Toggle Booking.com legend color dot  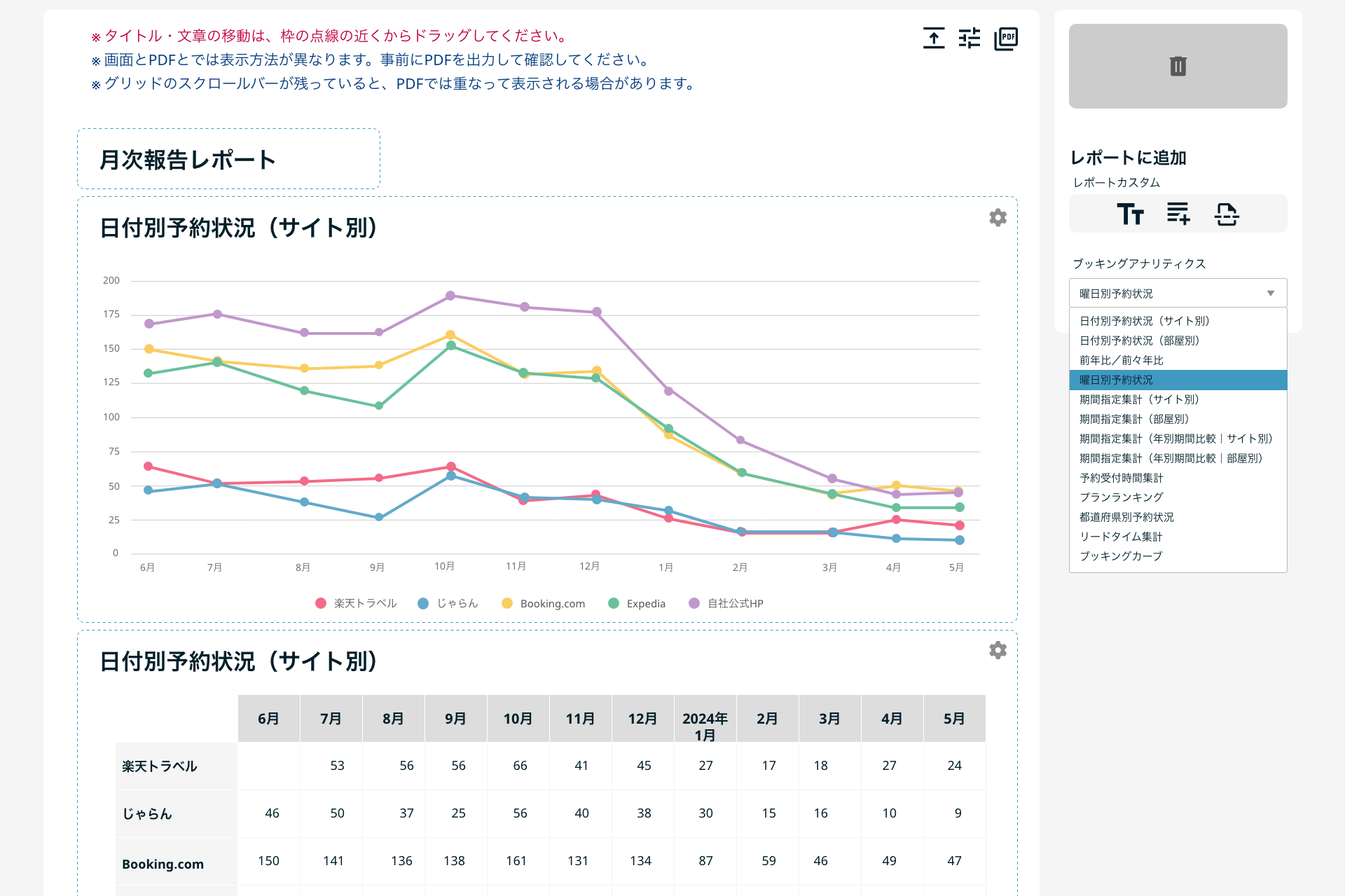coord(507,603)
